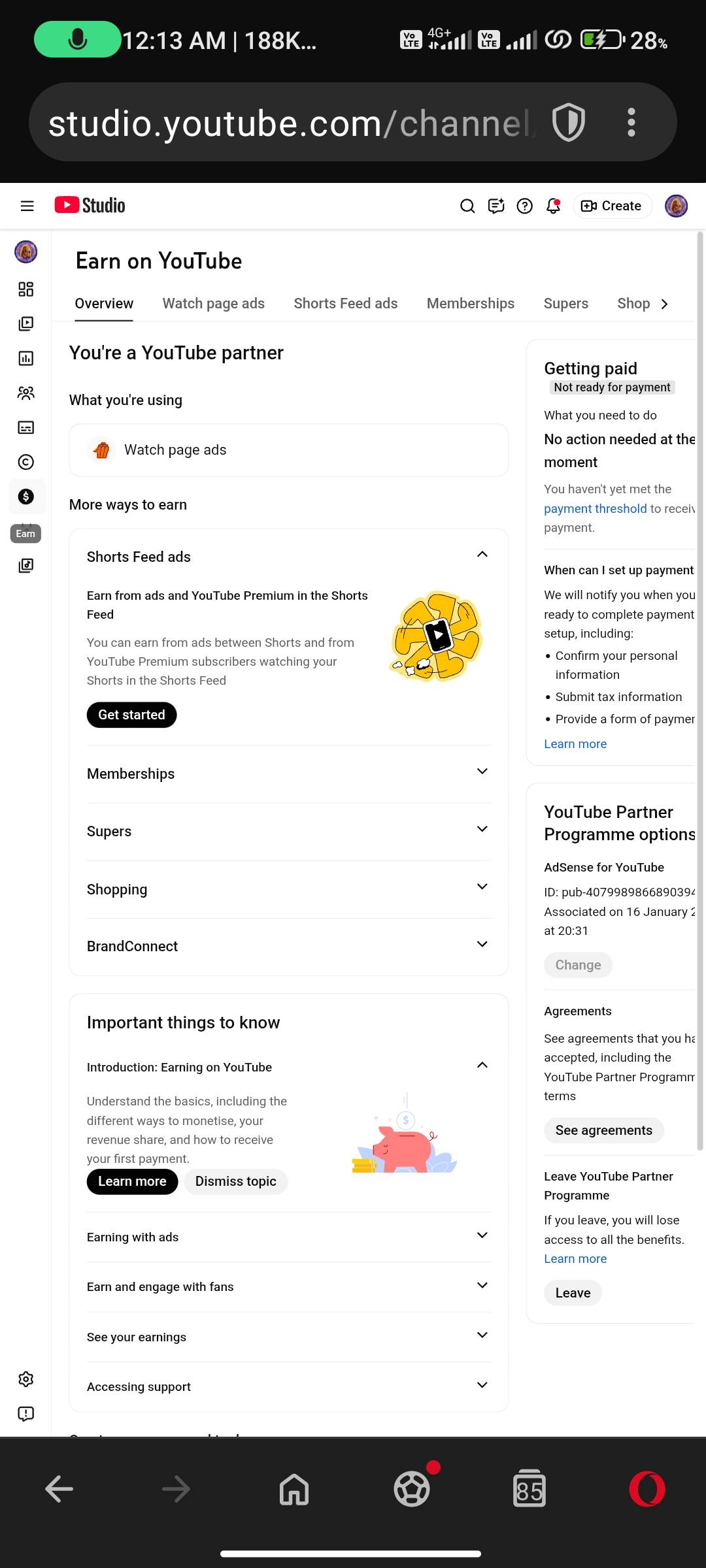The image size is (706, 1568).
Task: Expand the Supers section
Action: coord(482,829)
